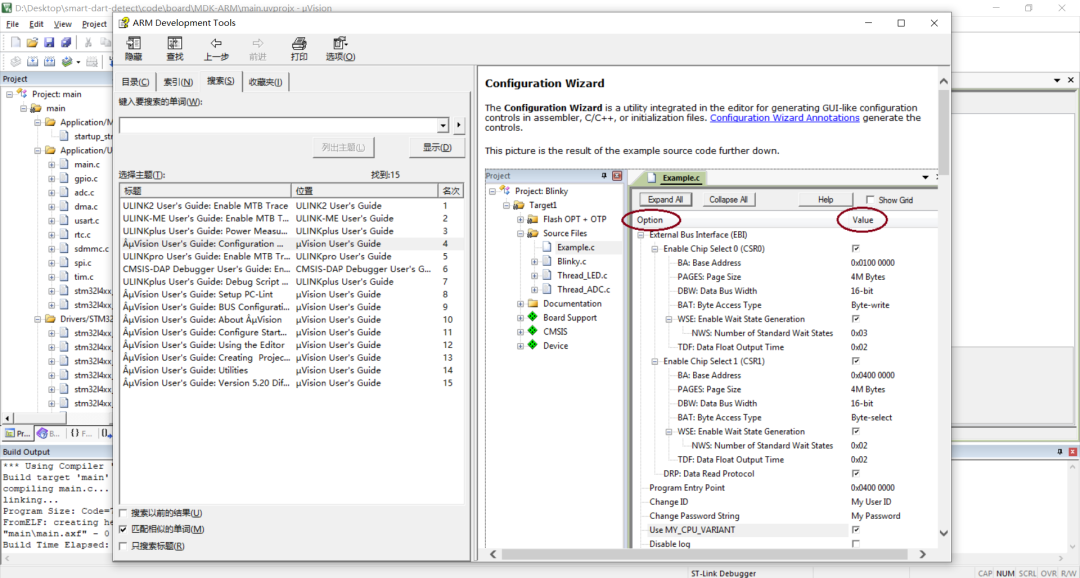The image size is (1080, 578).
Task: Click the µVision application icon in title bar
Action: click(7, 8)
